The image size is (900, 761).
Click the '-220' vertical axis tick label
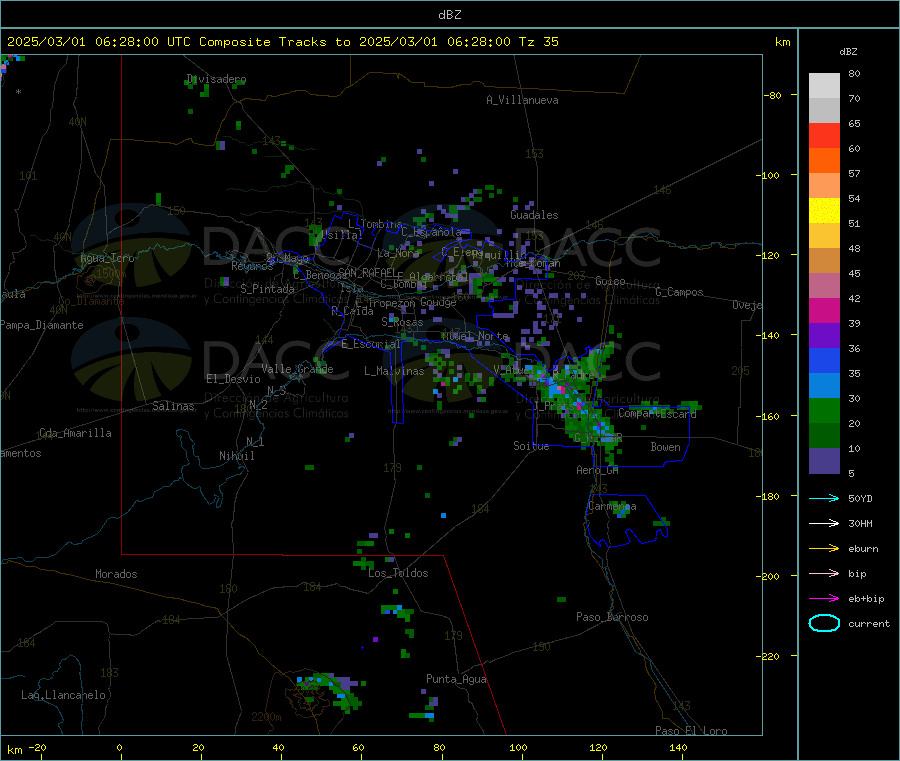click(770, 657)
